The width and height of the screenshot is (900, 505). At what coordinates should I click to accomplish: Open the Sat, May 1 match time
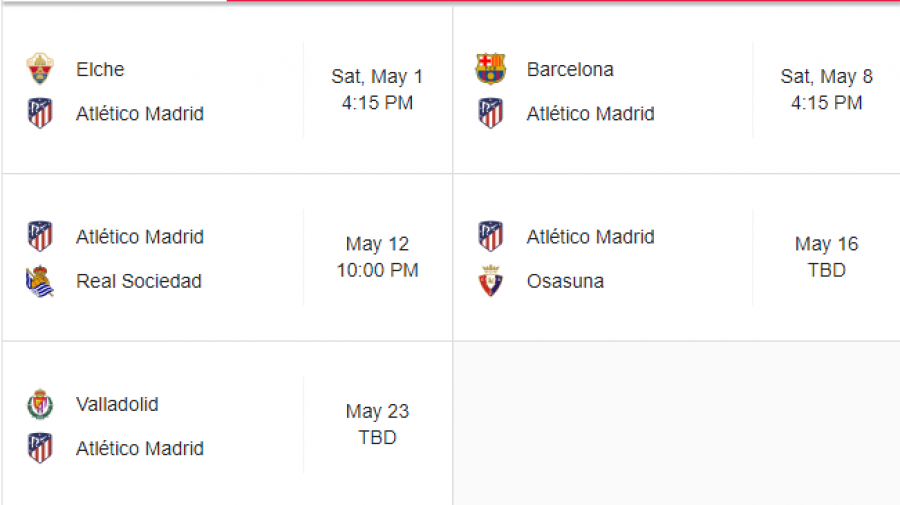(377, 90)
